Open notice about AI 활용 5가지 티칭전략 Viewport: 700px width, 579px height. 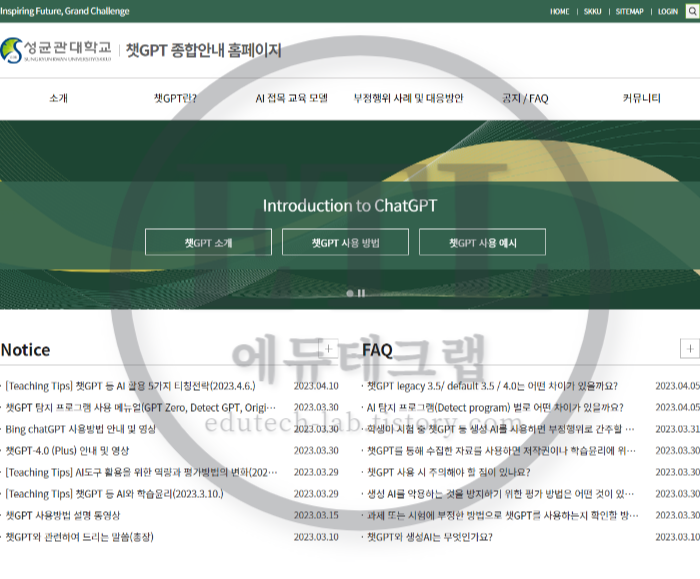130,386
